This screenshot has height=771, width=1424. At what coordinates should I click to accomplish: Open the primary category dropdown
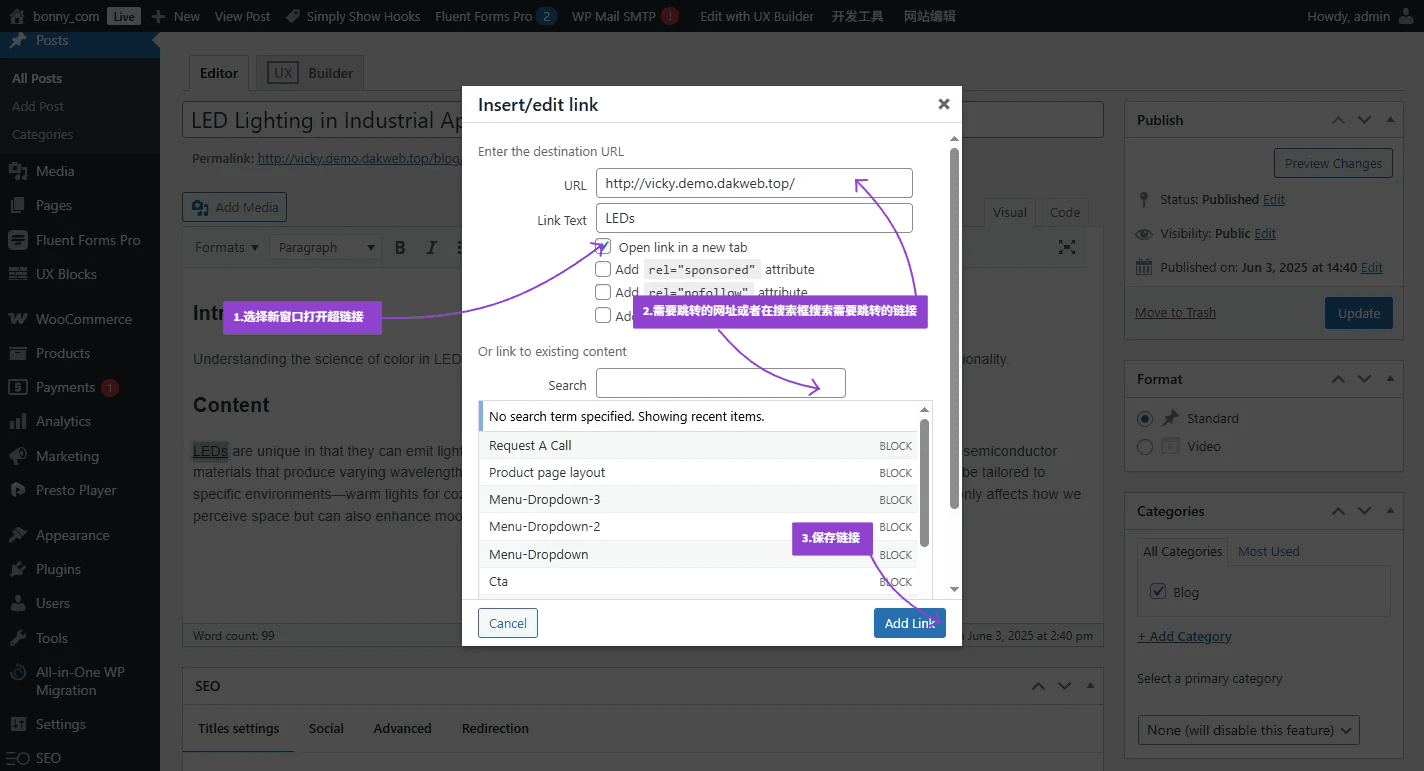tap(1248, 730)
